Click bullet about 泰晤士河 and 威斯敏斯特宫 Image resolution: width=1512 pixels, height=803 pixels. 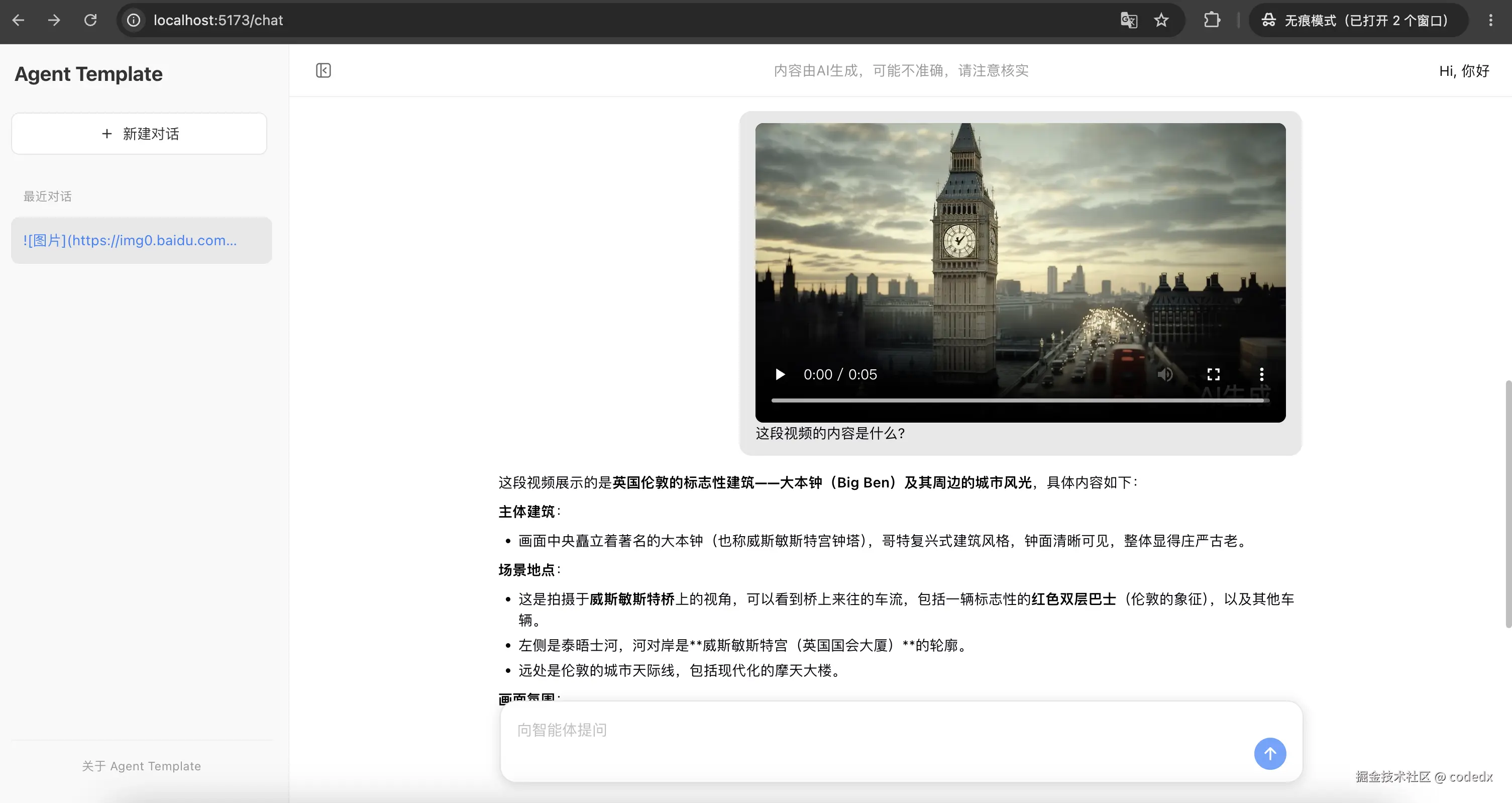[x=742, y=645]
